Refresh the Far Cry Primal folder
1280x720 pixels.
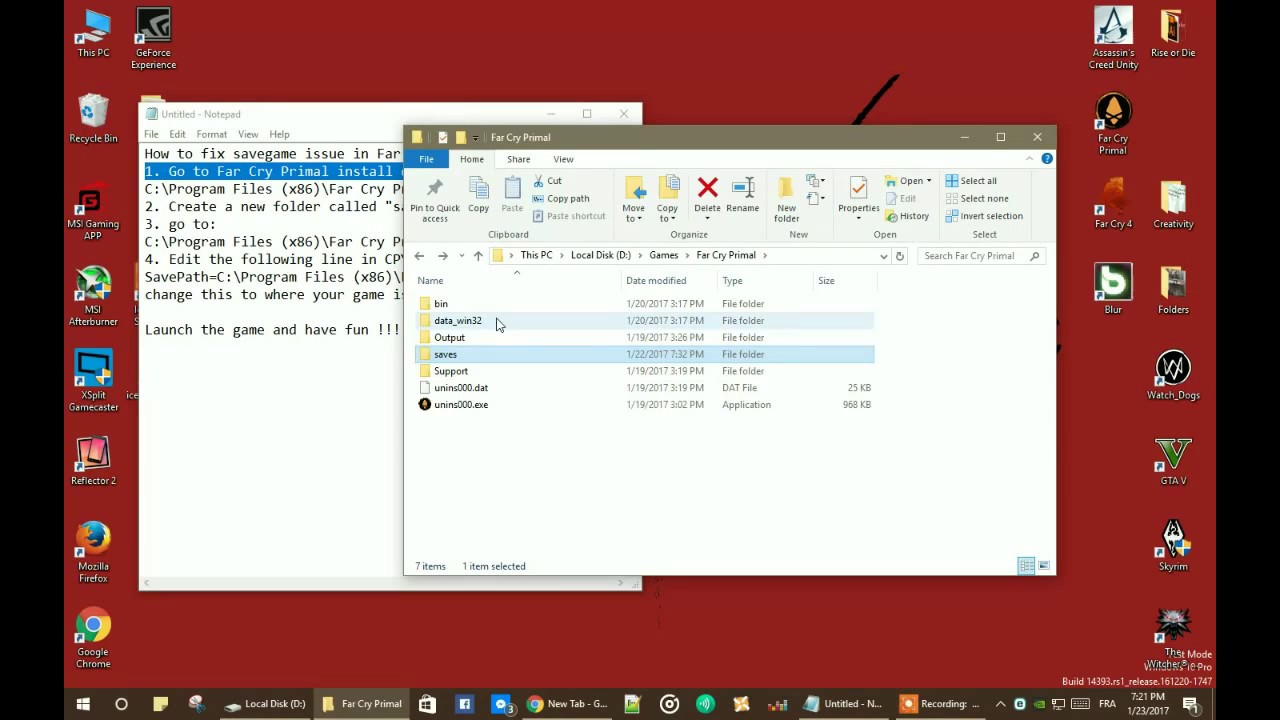900,256
